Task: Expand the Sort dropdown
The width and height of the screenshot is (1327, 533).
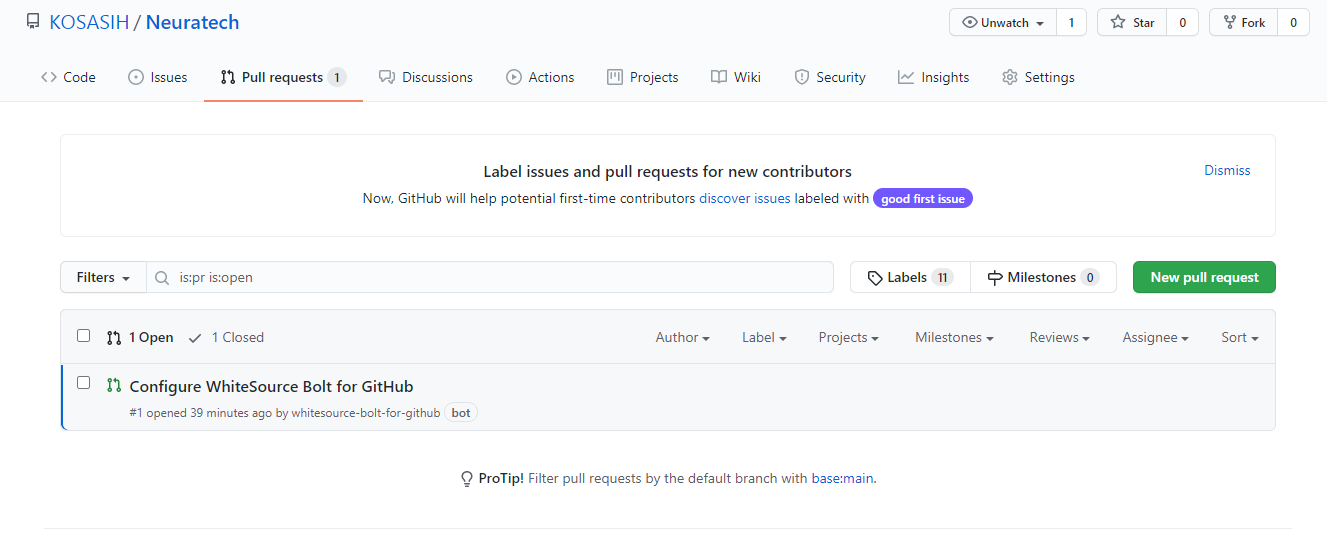Action: pyautogui.click(x=1239, y=337)
